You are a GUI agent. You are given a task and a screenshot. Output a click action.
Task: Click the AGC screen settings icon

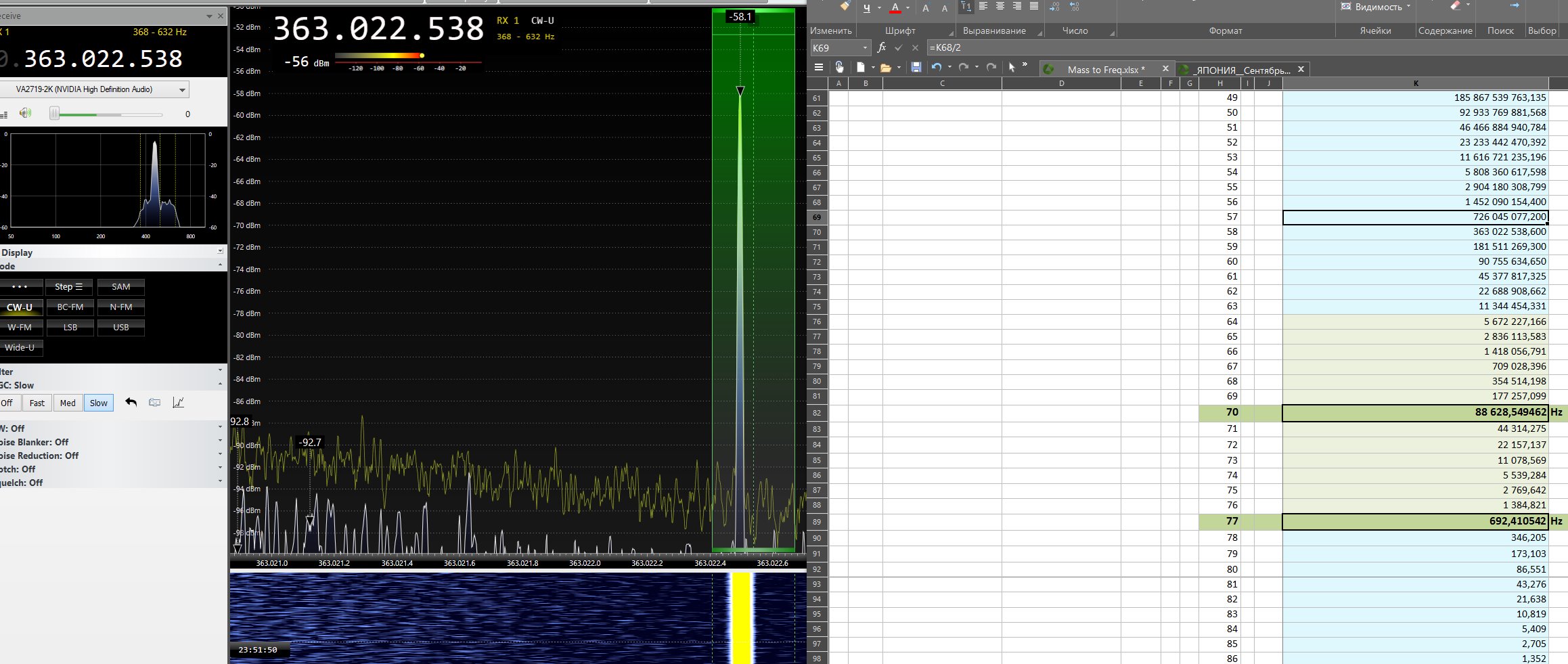coord(154,403)
